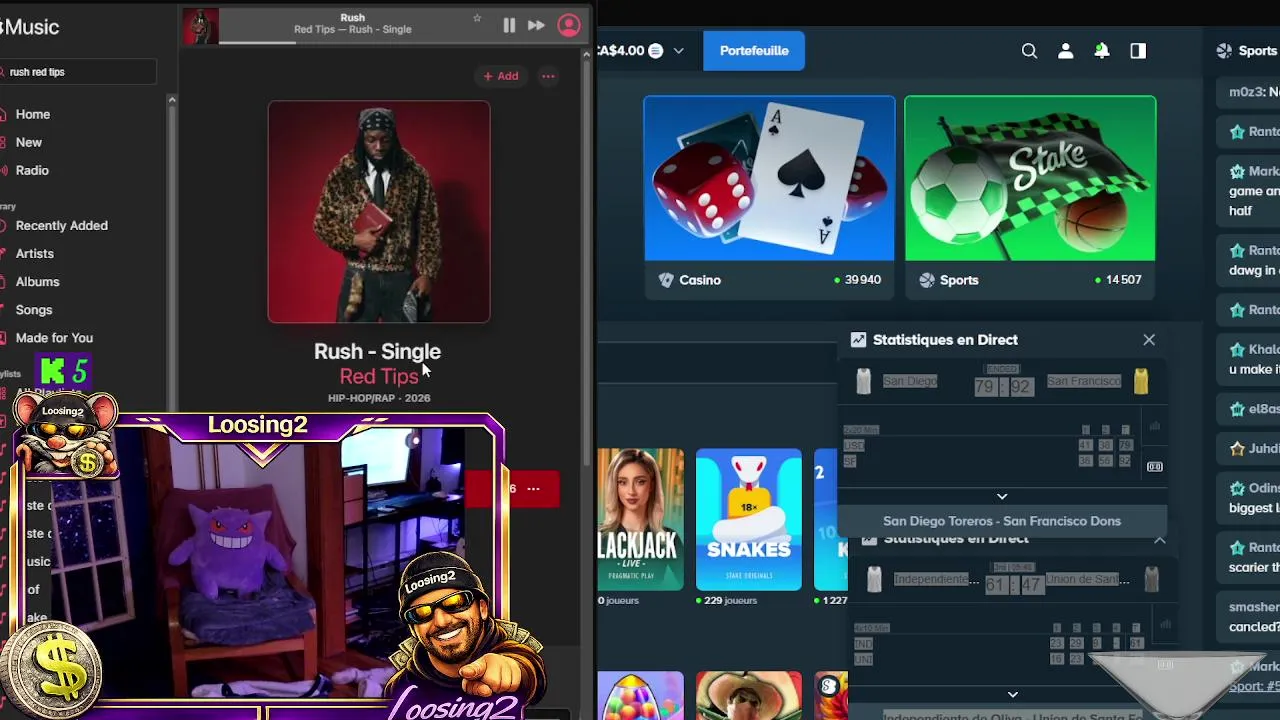The width and height of the screenshot is (1280, 720).
Task: Click Statistiques en Direct chart icon
Action: [858, 340]
